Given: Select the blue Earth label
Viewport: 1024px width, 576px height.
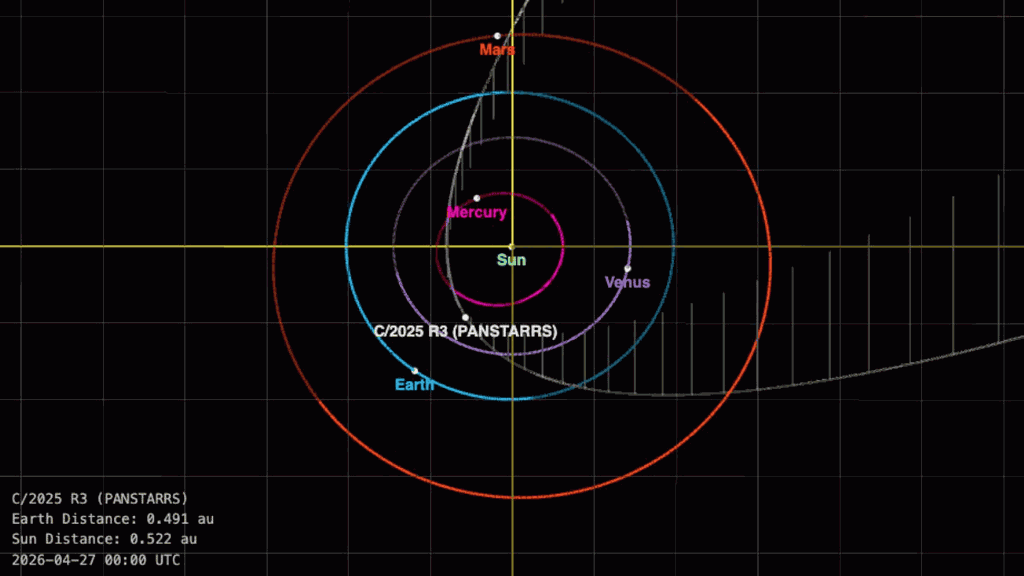Looking at the screenshot, I should pos(414,385).
